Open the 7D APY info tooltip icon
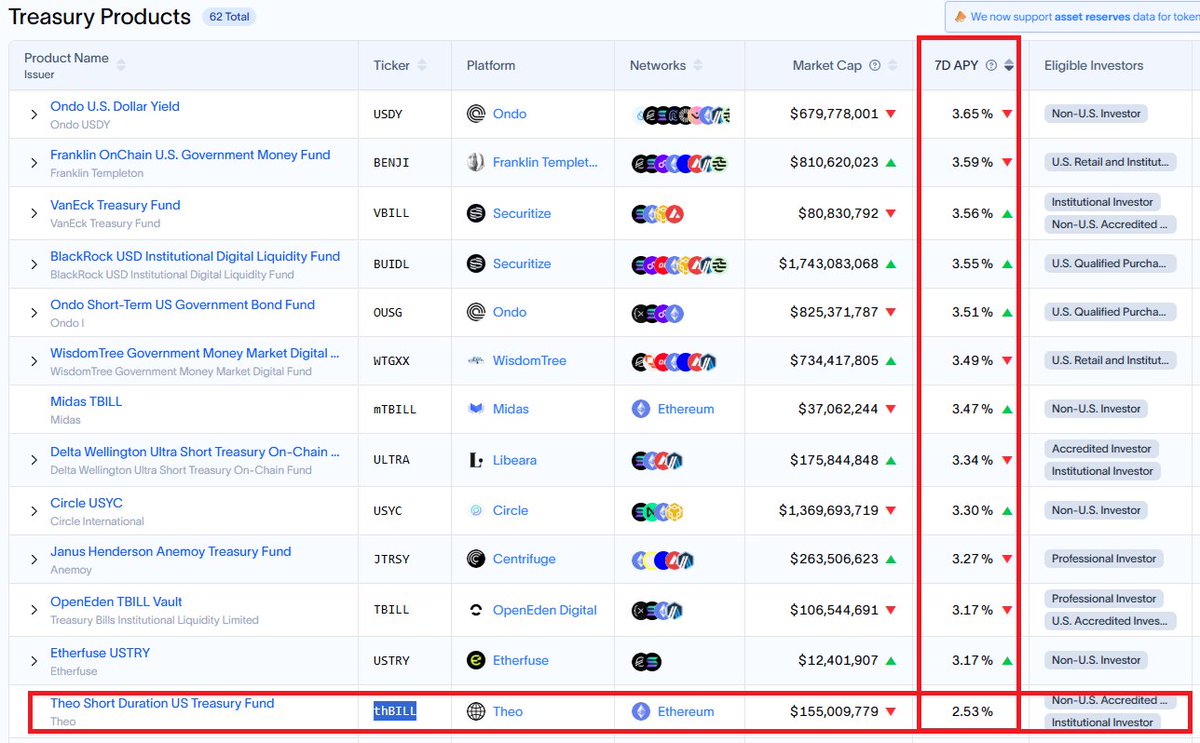 coord(991,65)
